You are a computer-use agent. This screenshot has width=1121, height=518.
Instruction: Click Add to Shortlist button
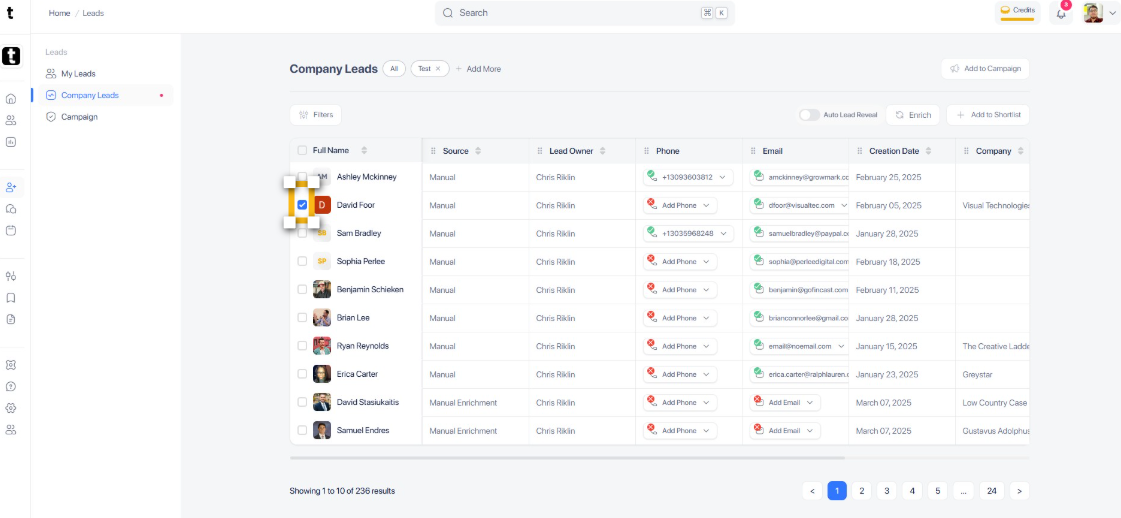[x=988, y=114]
